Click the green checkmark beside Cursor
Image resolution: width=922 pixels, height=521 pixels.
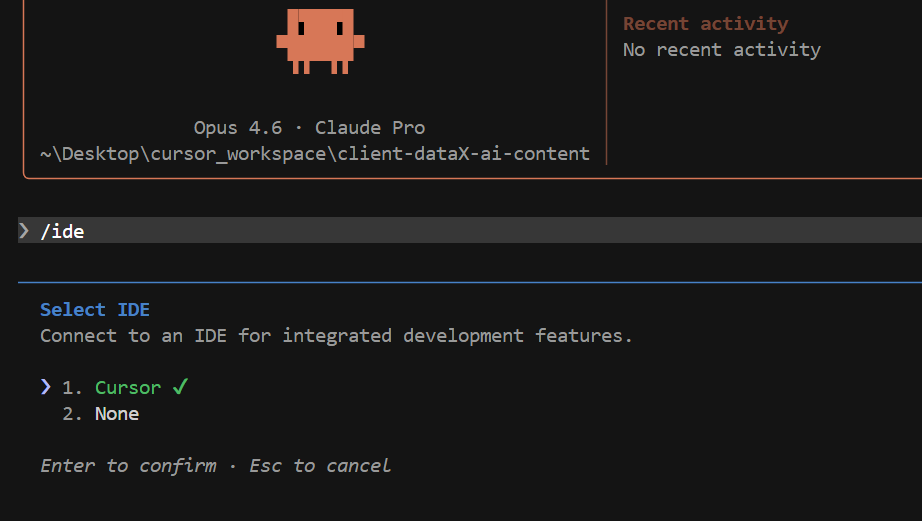(180, 387)
